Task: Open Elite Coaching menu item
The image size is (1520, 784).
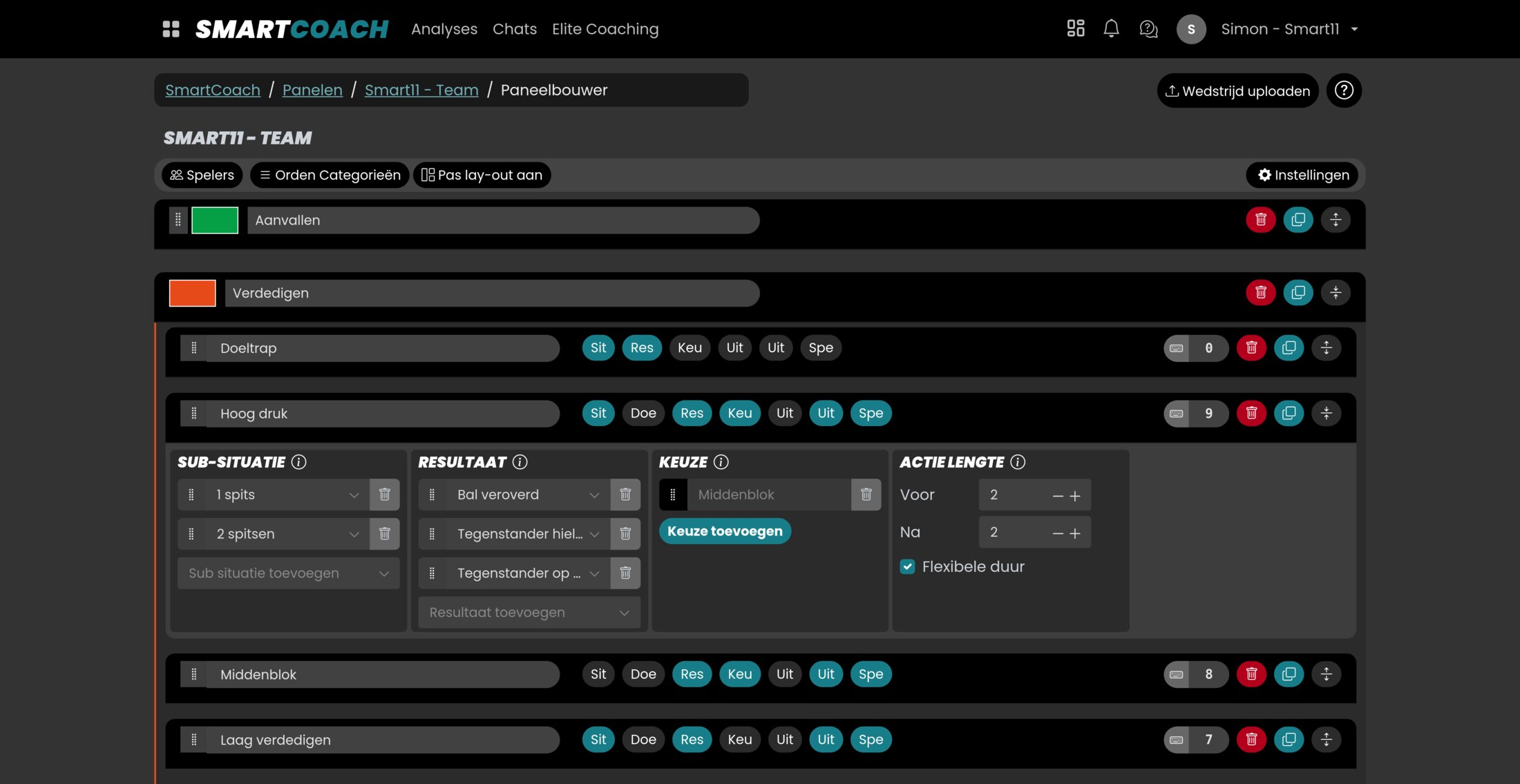Action: click(605, 29)
